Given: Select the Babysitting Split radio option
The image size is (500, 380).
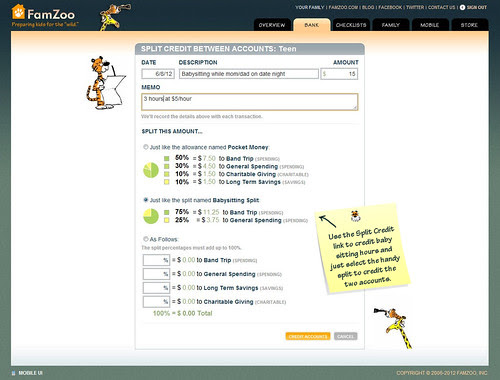Looking at the screenshot, I should [146, 200].
